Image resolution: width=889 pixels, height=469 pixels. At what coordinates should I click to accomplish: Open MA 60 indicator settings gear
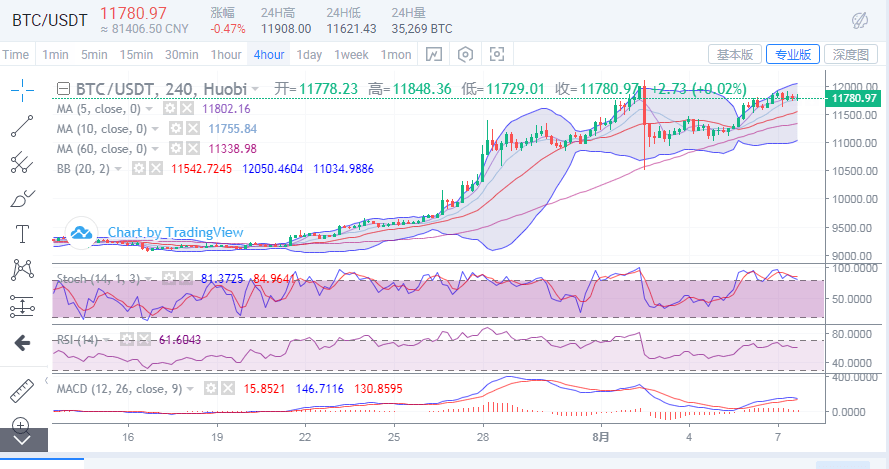click(176, 149)
